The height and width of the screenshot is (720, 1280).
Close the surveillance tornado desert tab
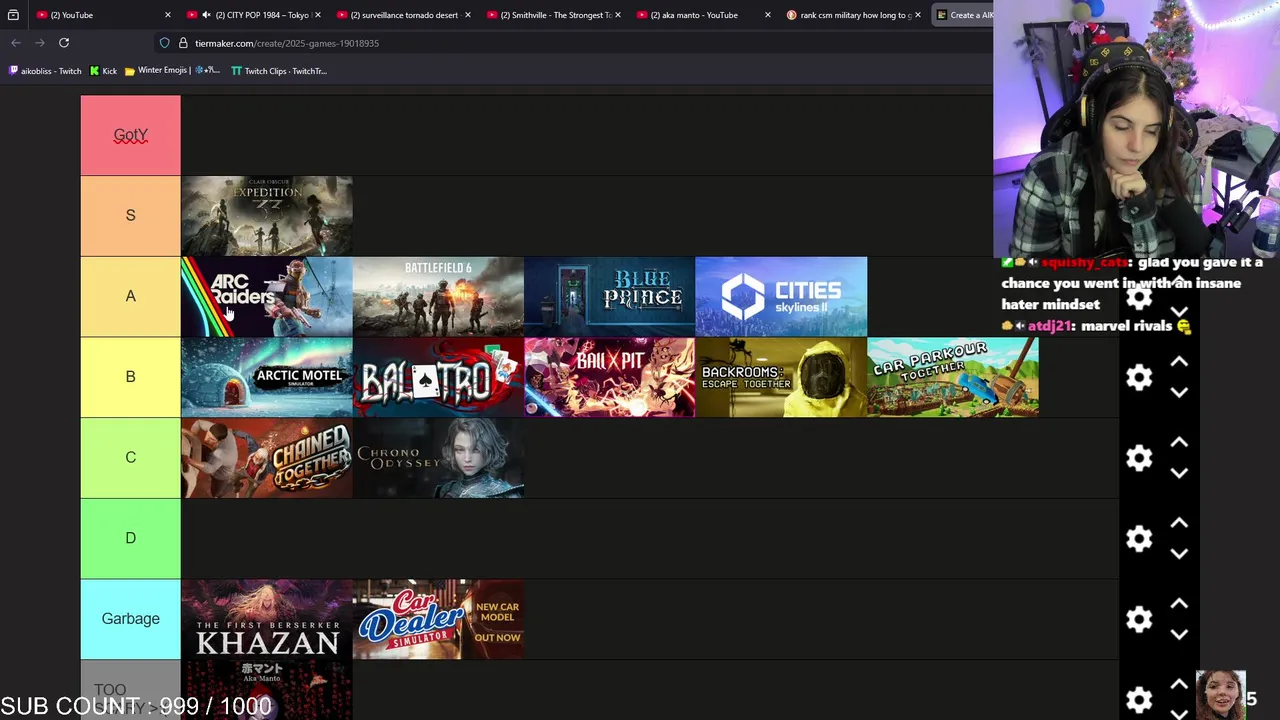tap(467, 15)
